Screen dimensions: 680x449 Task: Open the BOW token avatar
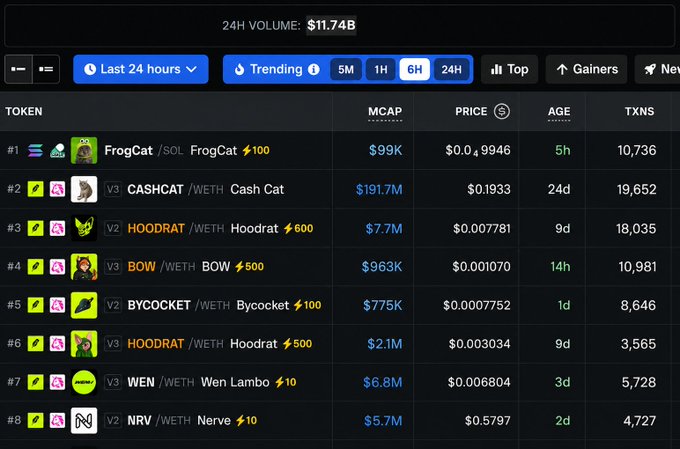click(84, 266)
